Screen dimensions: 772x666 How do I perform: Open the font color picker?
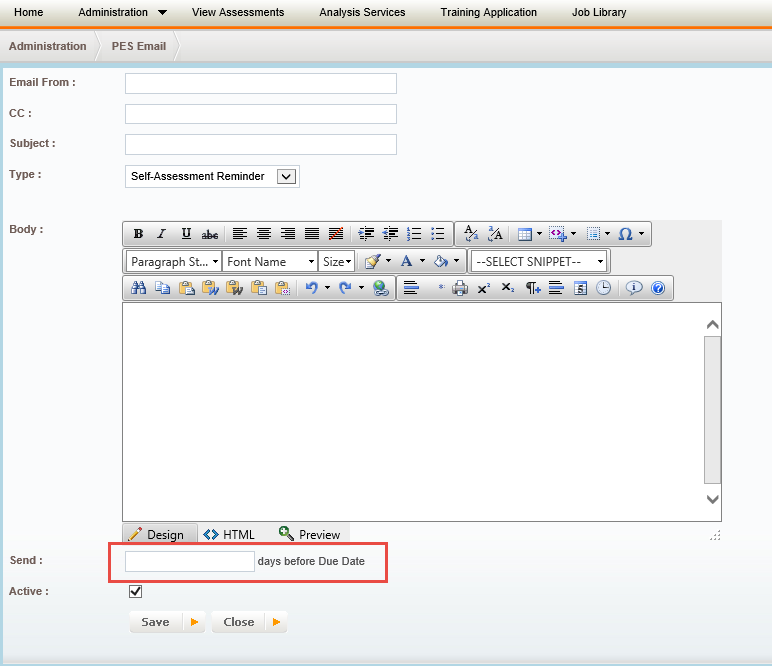(407, 261)
